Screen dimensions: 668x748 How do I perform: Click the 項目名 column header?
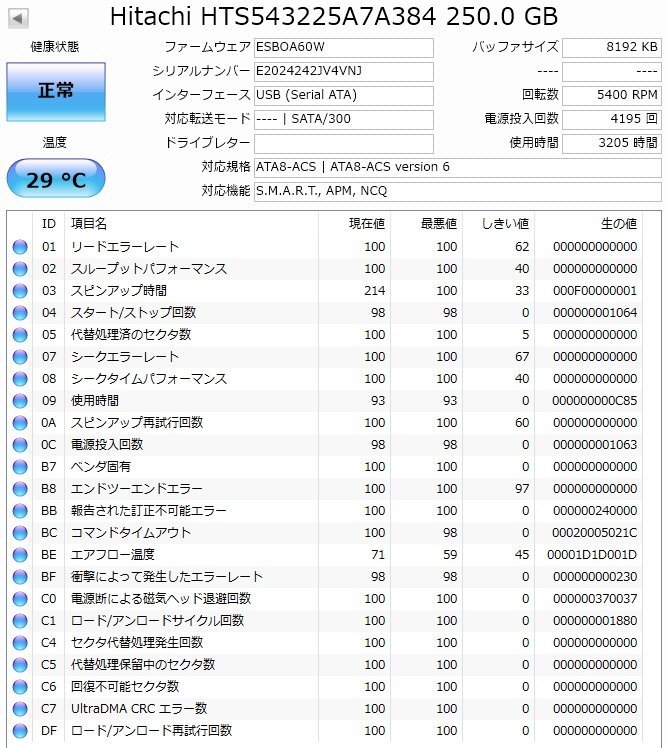(191, 224)
